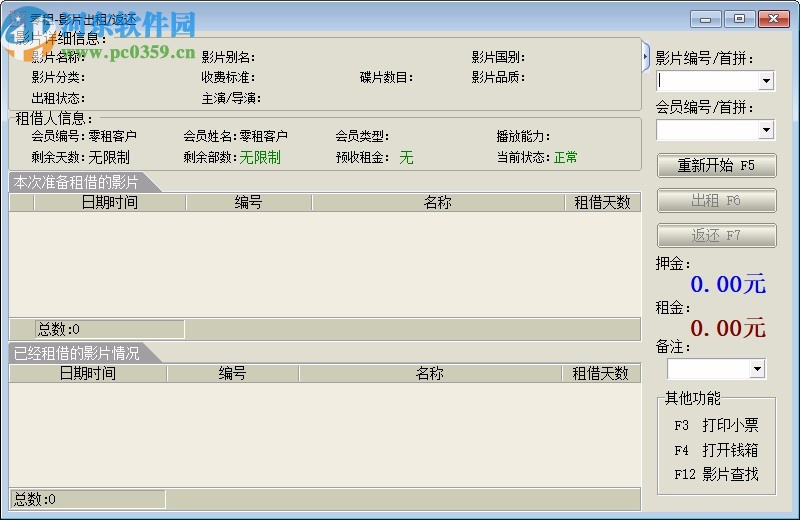The width and height of the screenshot is (800, 520).
Task: Click the 出租 F6 button
Action: [716, 201]
